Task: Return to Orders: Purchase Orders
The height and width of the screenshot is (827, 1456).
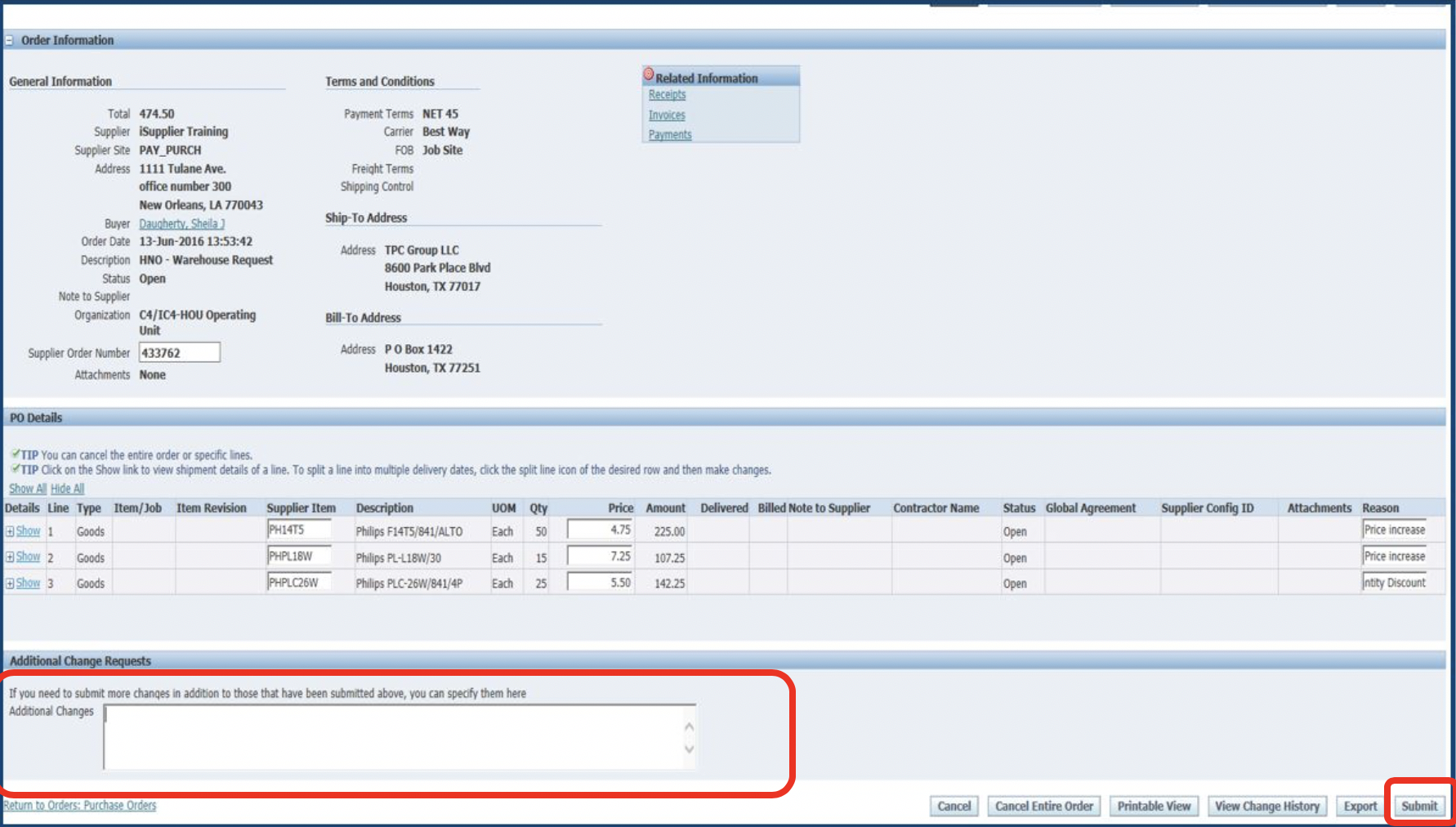Action: click(x=79, y=806)
